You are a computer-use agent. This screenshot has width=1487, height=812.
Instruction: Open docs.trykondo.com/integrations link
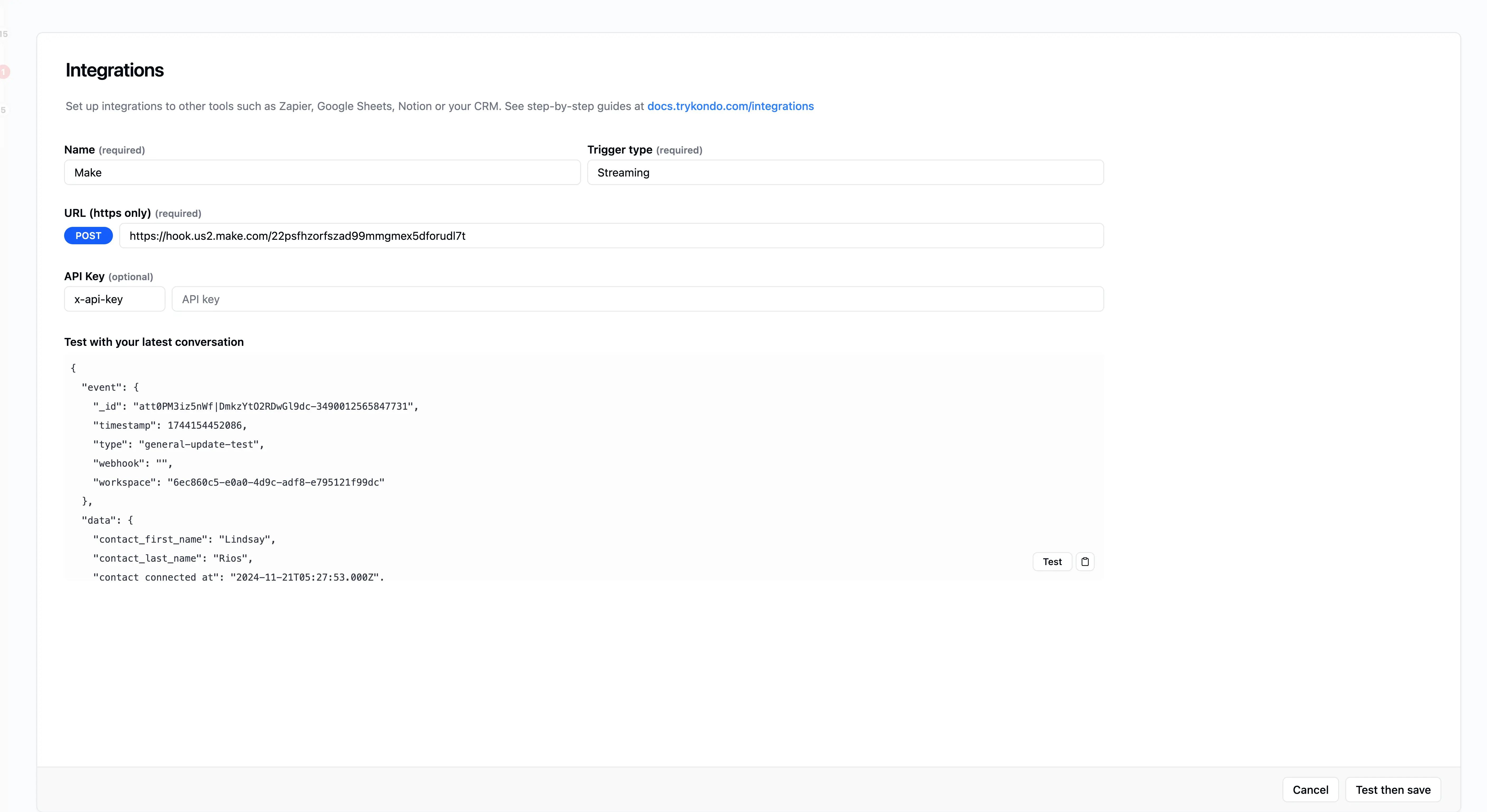730,106
